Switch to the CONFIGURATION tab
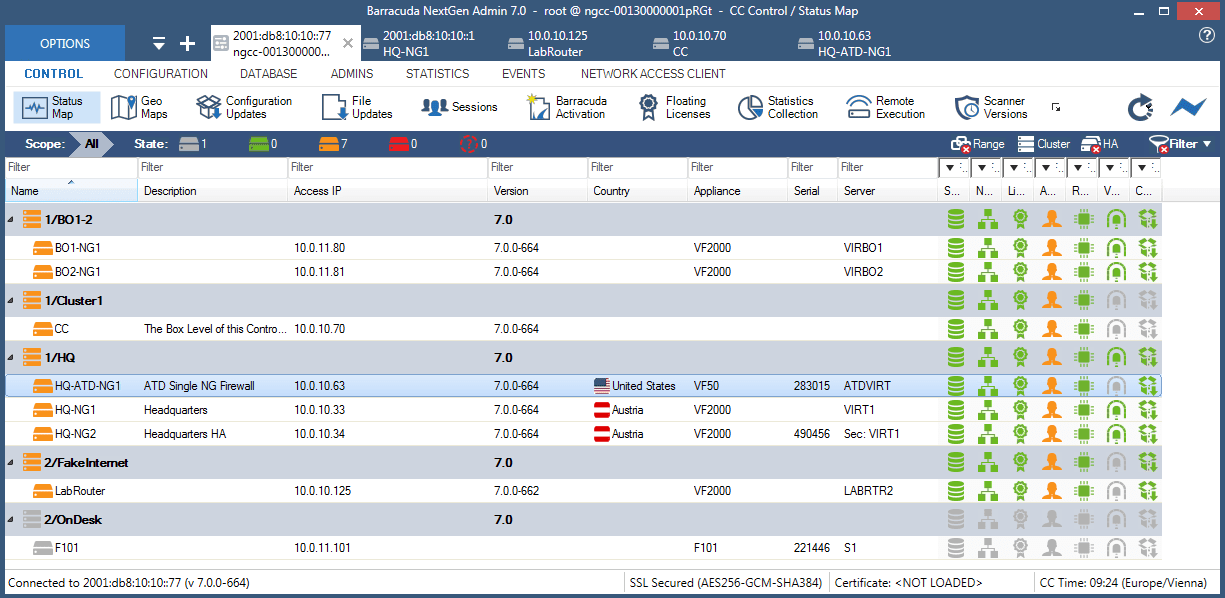The width and height of the screenshot is (1225, 598). pos(161,74)
